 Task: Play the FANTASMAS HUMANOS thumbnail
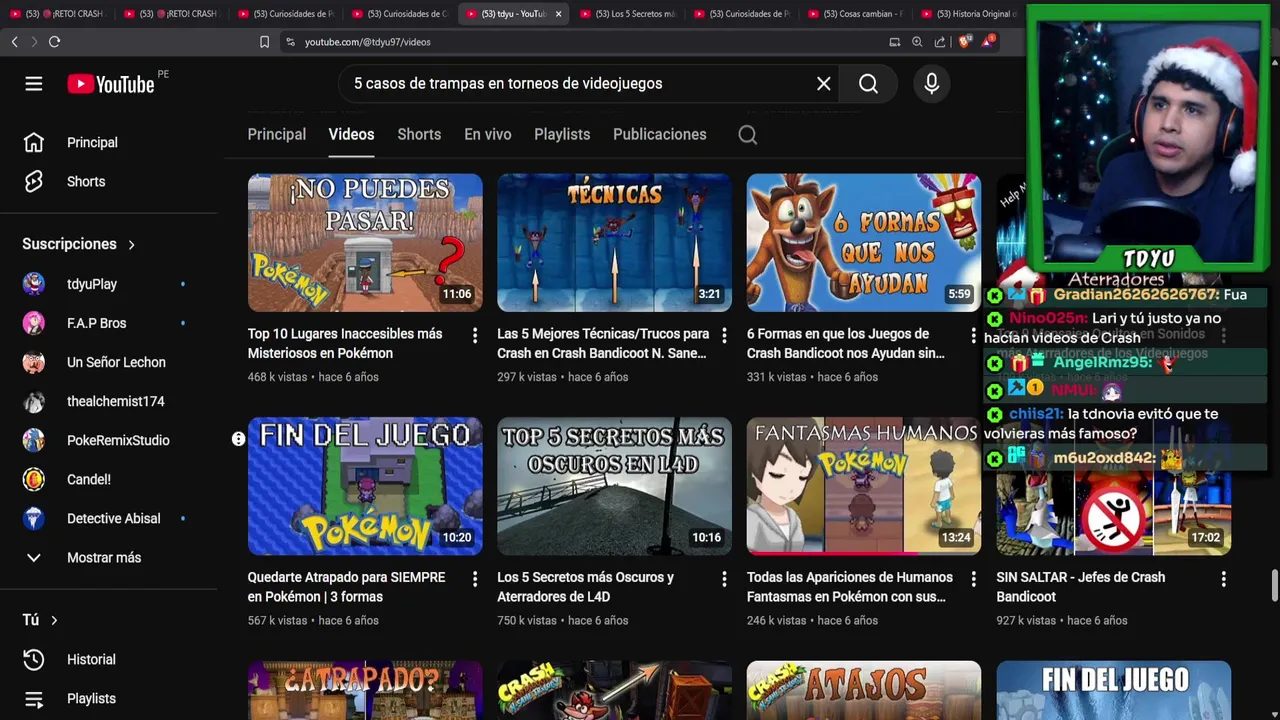[x=864, y=487]
